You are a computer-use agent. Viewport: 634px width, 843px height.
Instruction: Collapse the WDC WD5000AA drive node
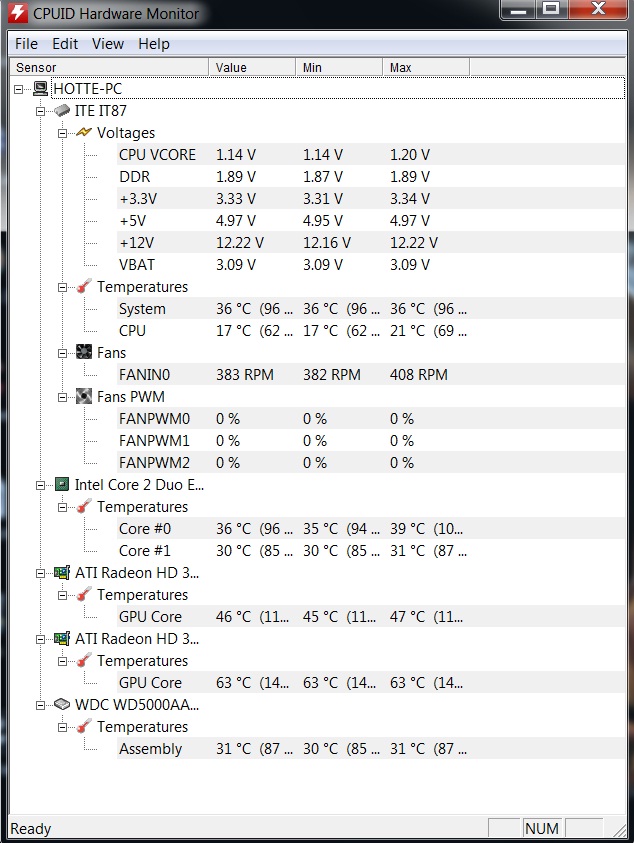tap(40, 705)
